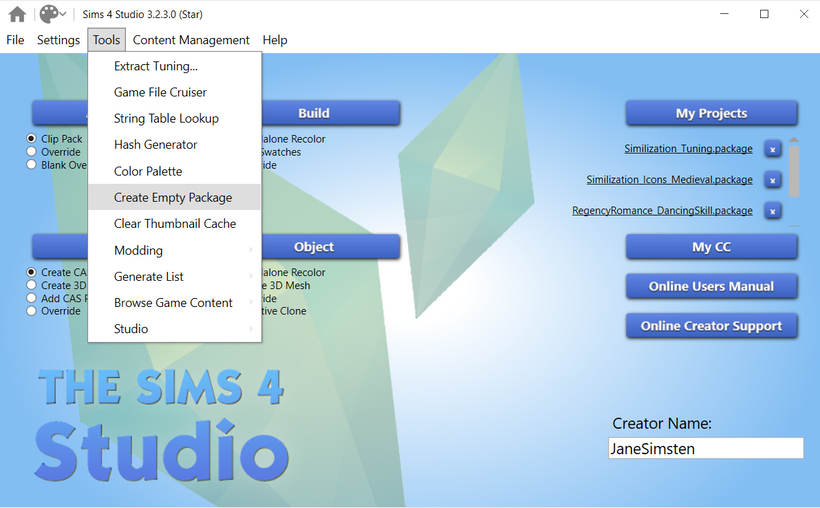Click the color palette theme icon
820x508 pixels.
tap(49, 14)
